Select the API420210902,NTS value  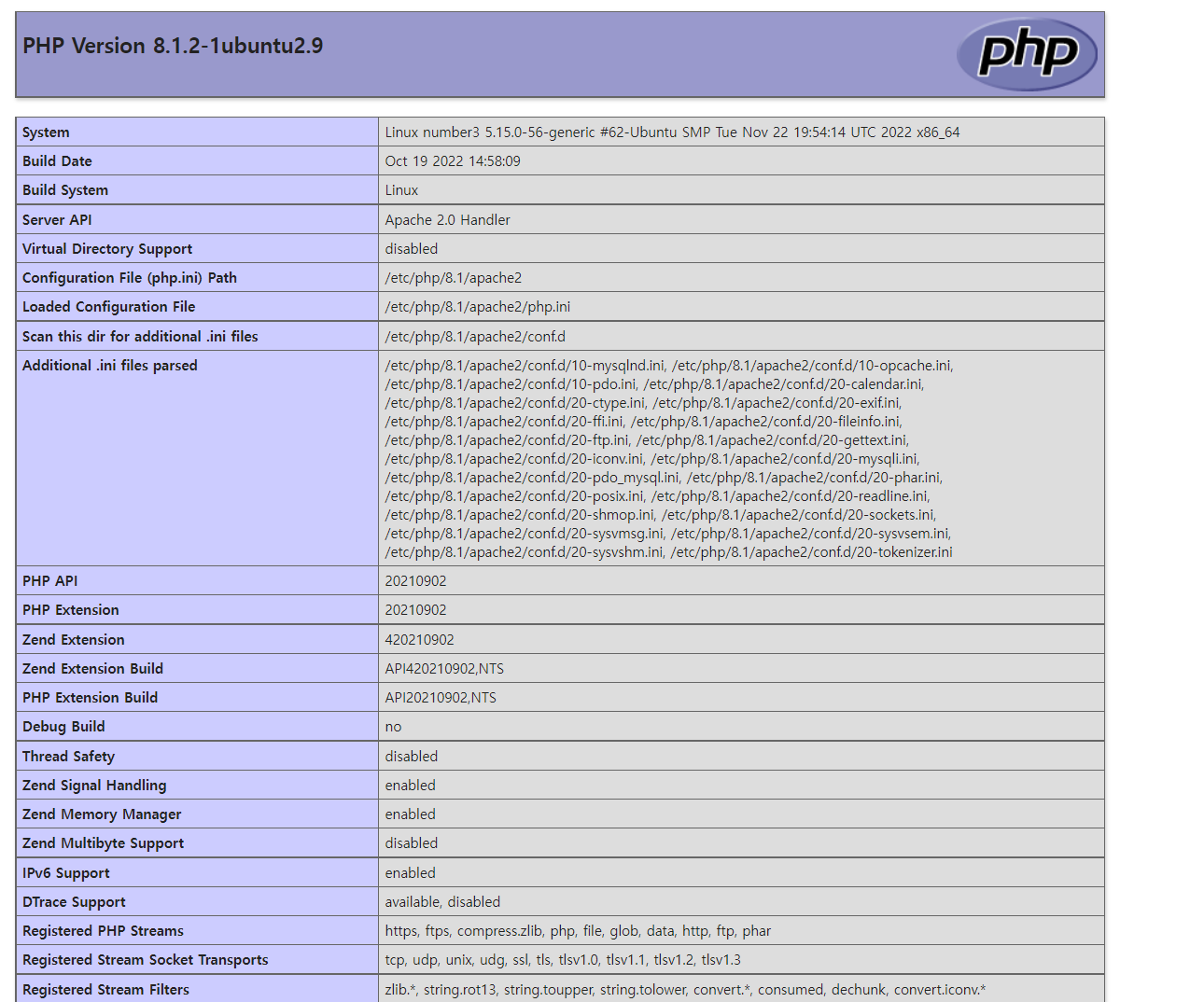point(444,669)
